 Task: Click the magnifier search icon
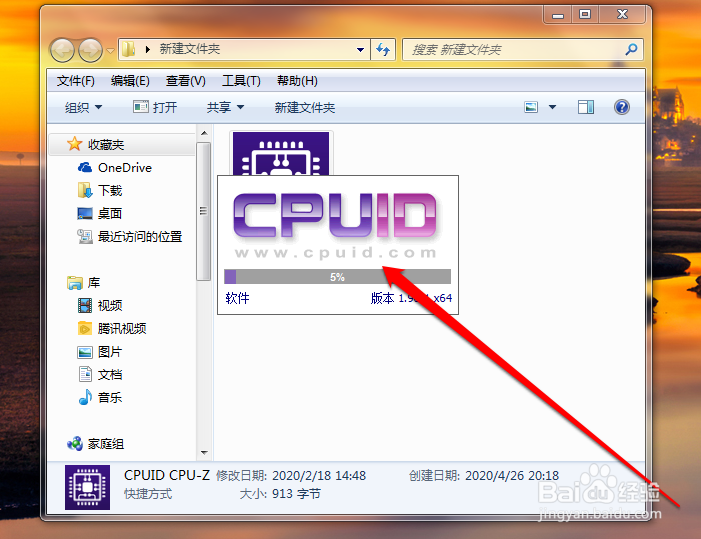click(631, 49)
